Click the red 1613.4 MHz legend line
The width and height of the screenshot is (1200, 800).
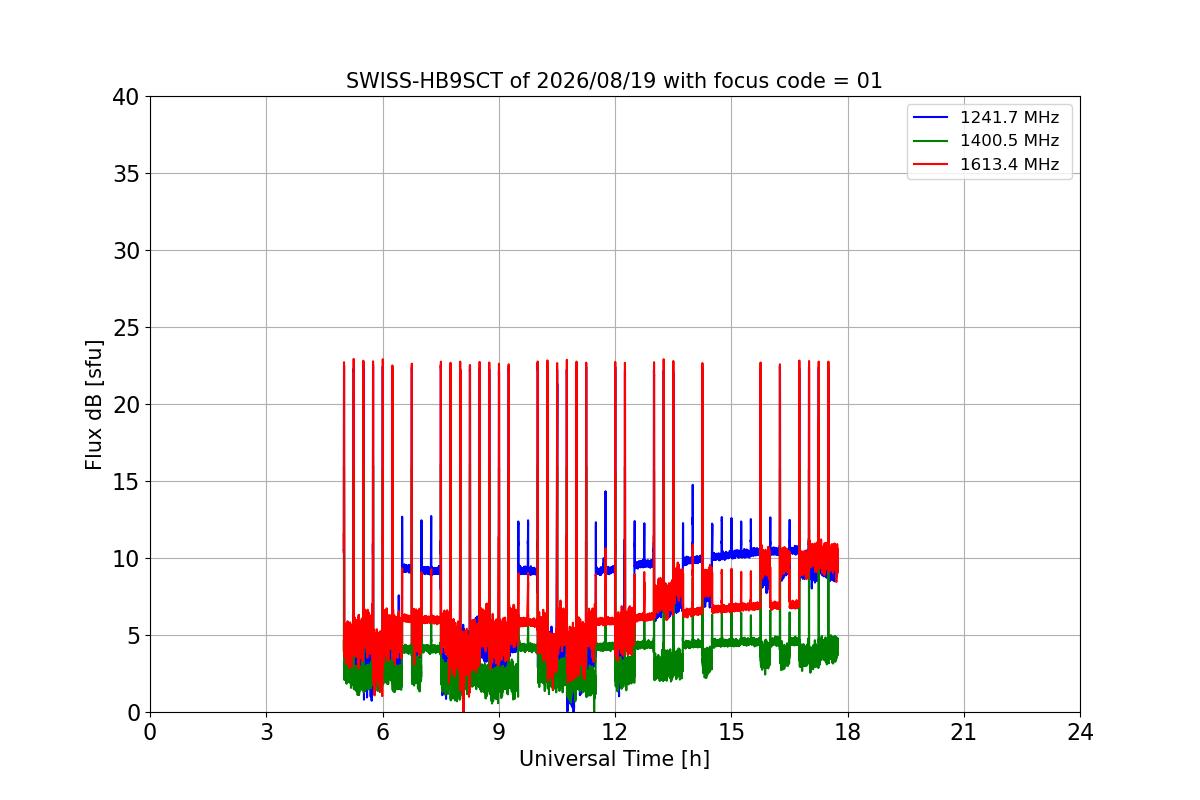click(x=933, y=165)
